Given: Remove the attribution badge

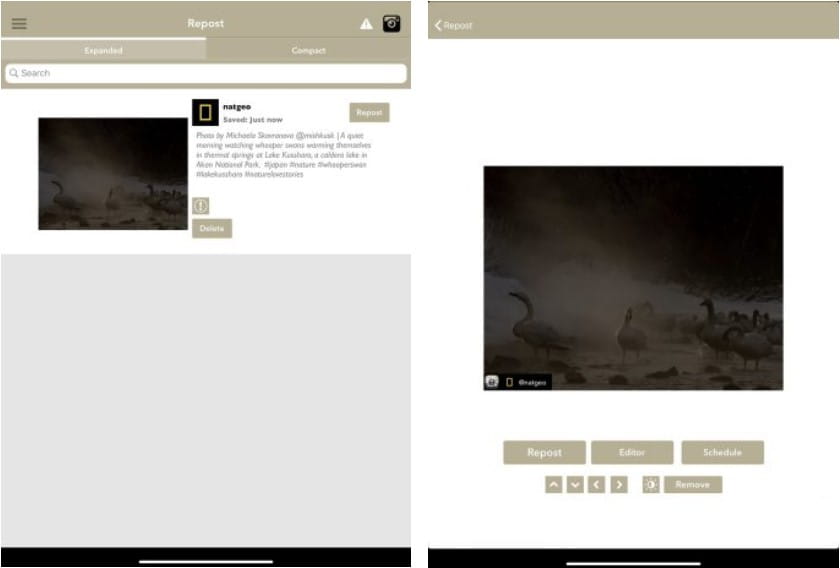Looking at the screenshot, I should (692, 485).
